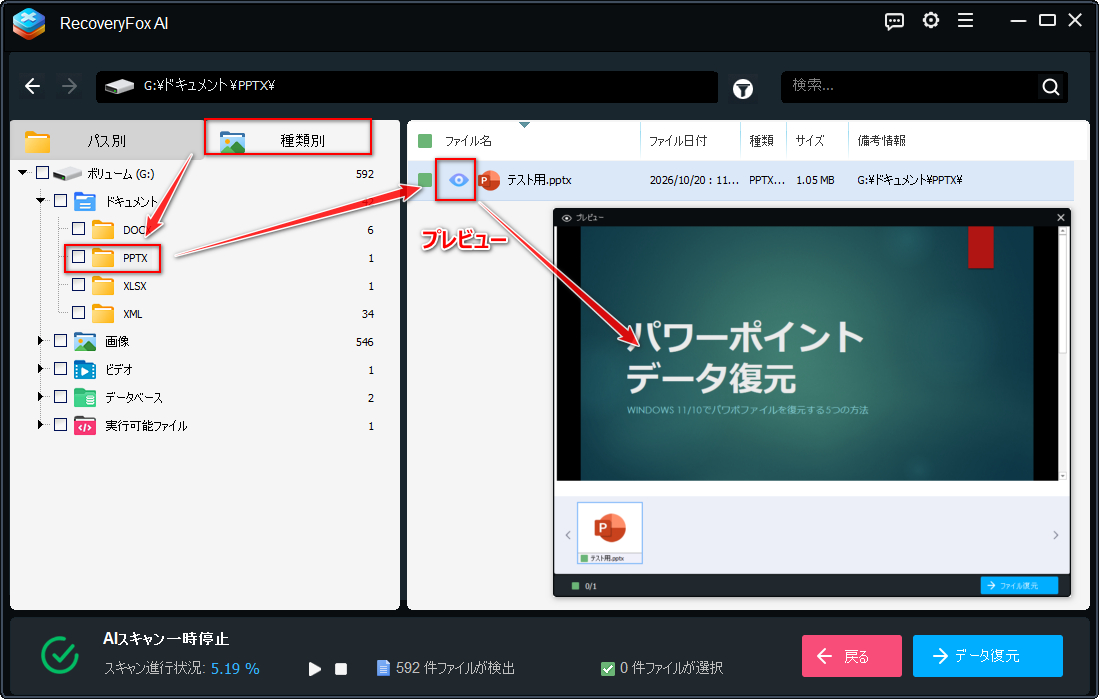Click the search magnifier icon
This screenshot has width=1099, height=699.
click(1051, 87)
